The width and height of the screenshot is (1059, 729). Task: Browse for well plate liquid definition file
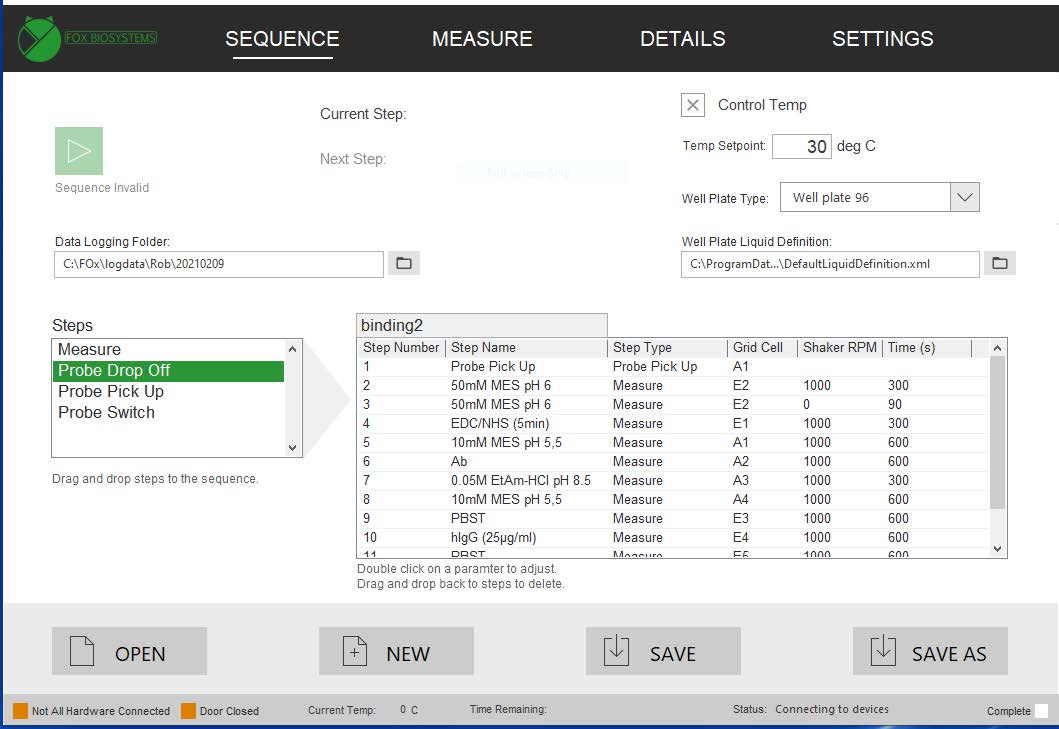1000,263
